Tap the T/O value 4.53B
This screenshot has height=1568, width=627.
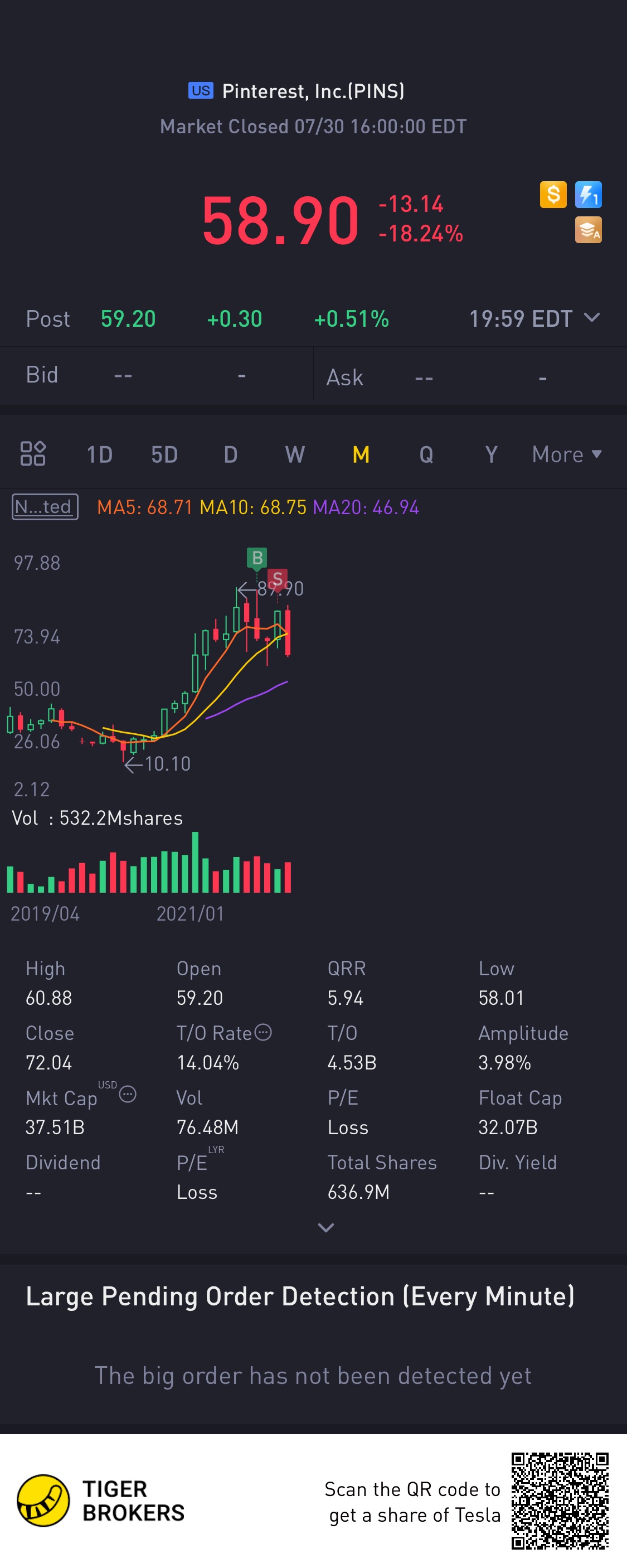(352, 1063)
